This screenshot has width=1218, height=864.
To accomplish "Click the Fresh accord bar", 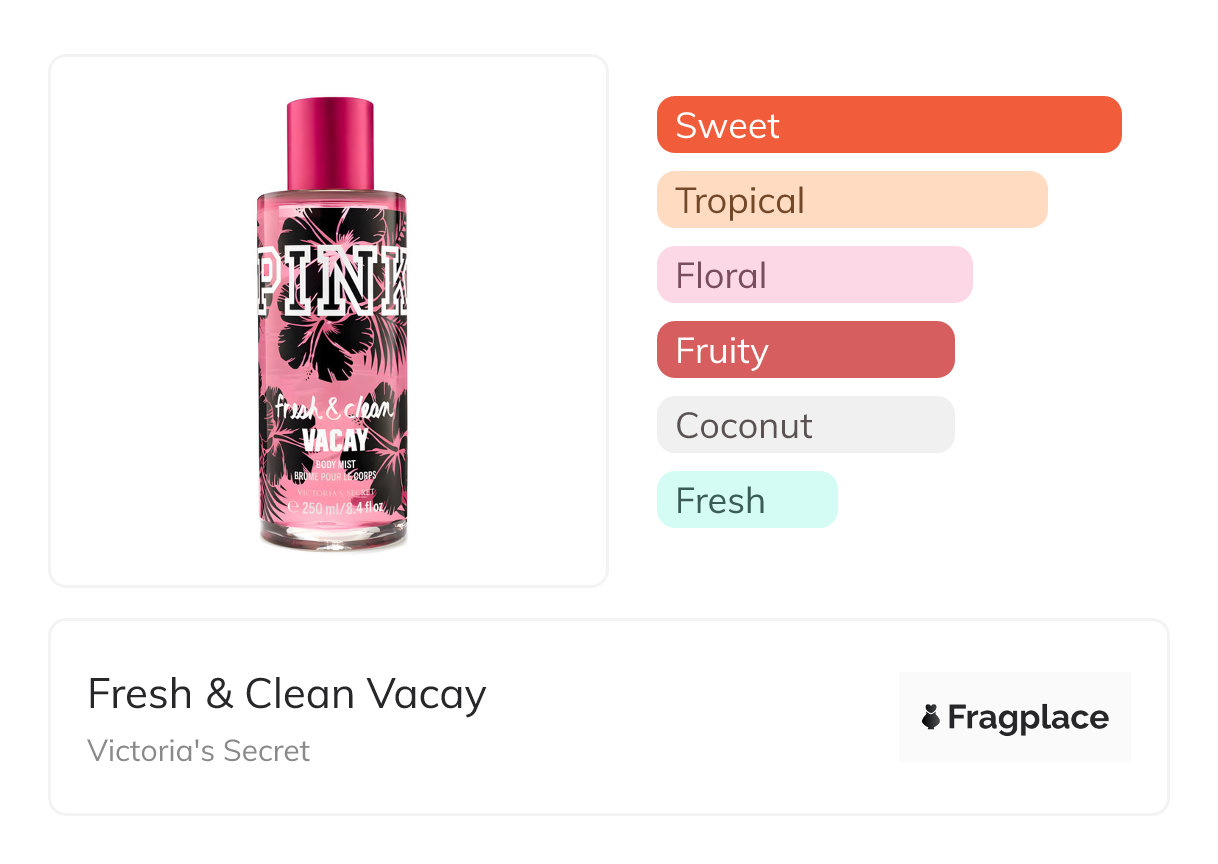I will click(746, 500).
